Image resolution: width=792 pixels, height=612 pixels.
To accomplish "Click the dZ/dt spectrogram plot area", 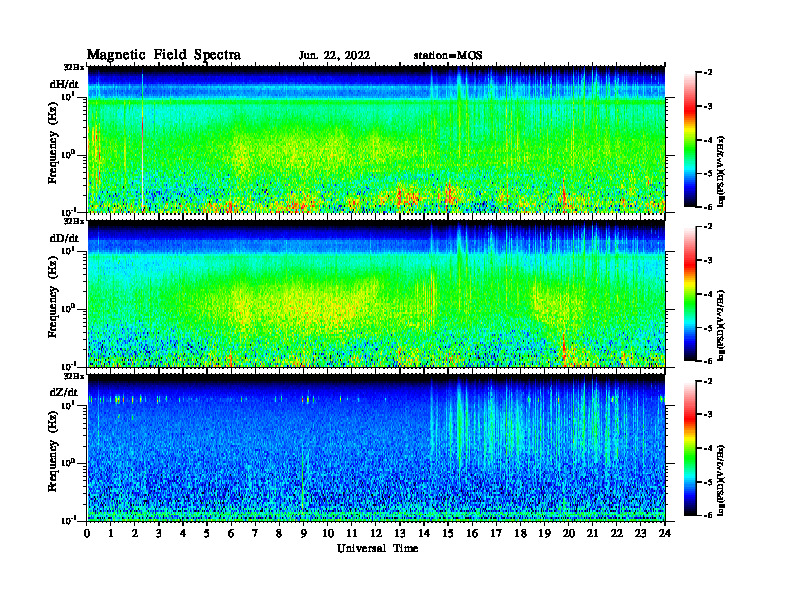I will point(376,448).
